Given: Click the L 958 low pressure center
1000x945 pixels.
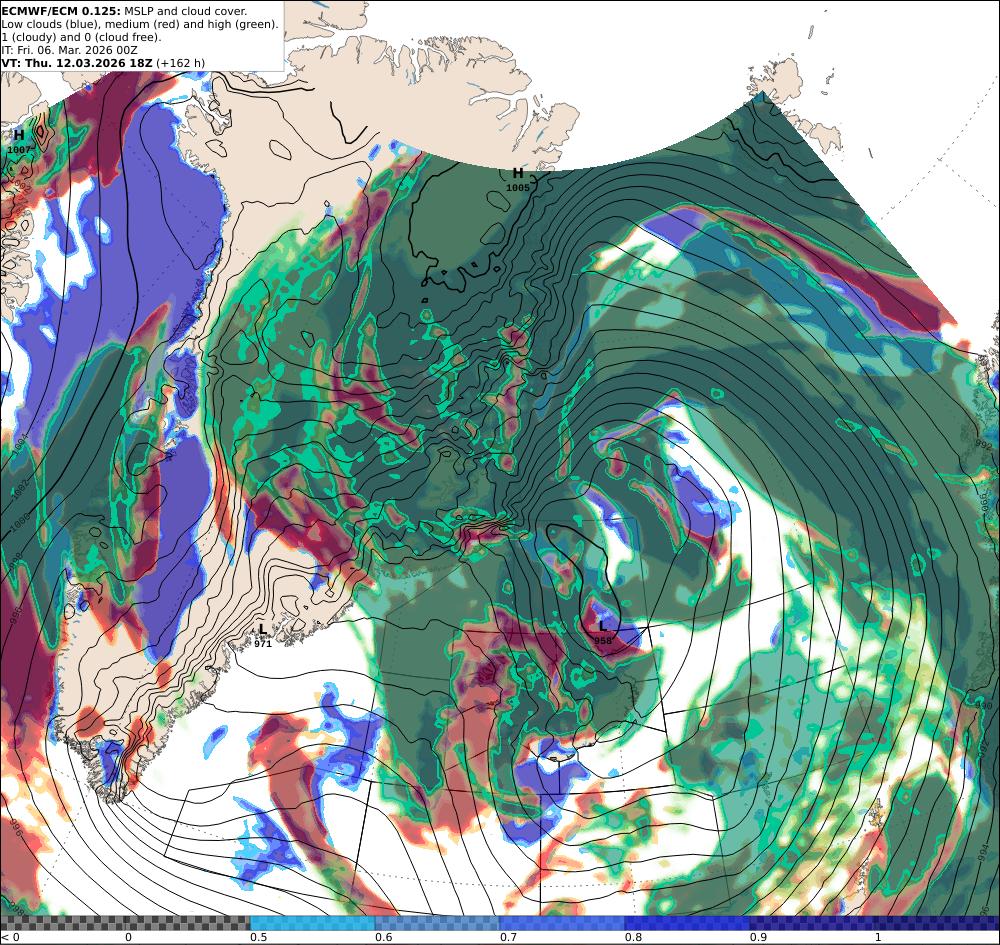Looking at the screenshot, I should 603,633.
